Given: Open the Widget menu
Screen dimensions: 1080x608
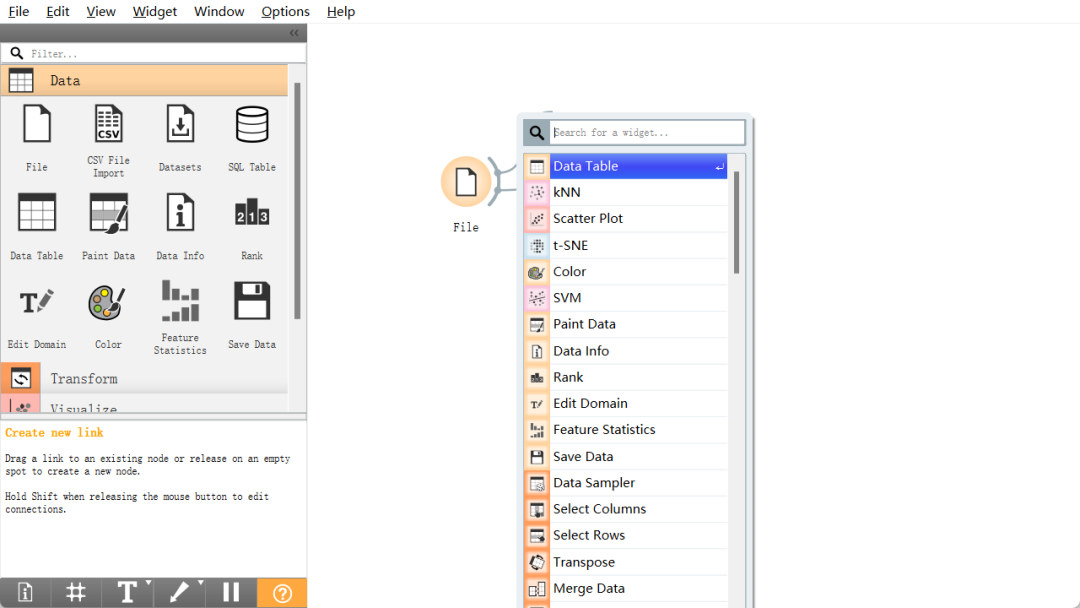Looking at the screenshot, I should (x=154, y=12).
